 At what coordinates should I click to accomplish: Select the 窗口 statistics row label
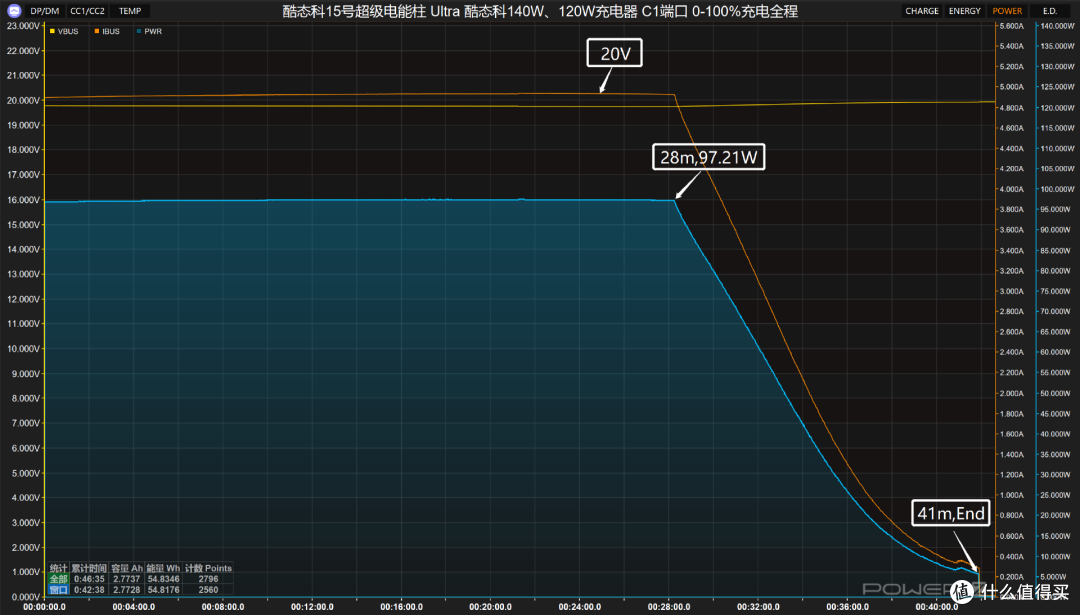tap(59, 590)
